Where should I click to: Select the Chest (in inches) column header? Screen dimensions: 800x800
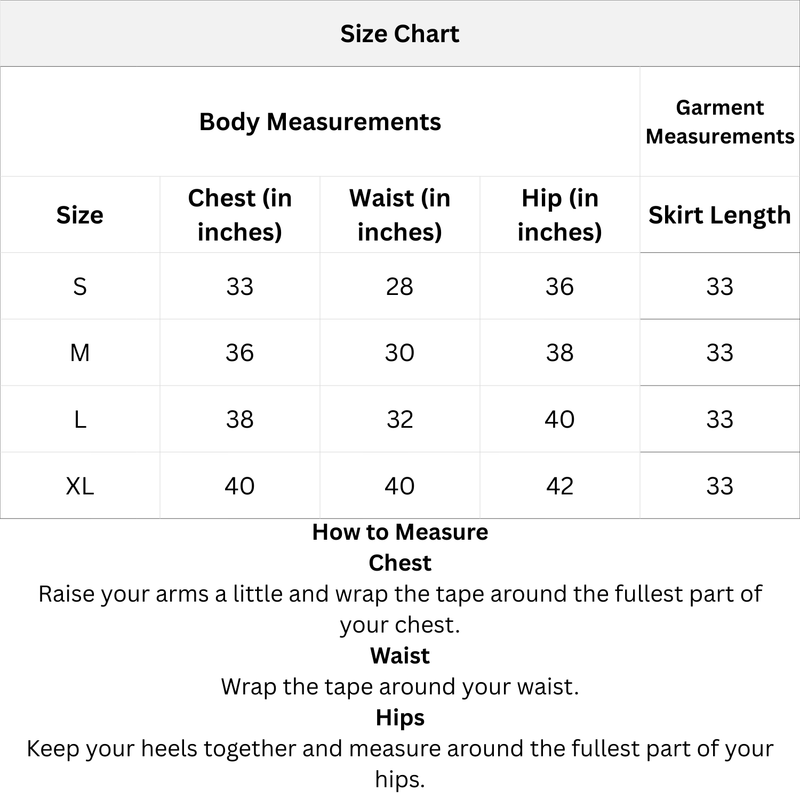coord(240,215)
